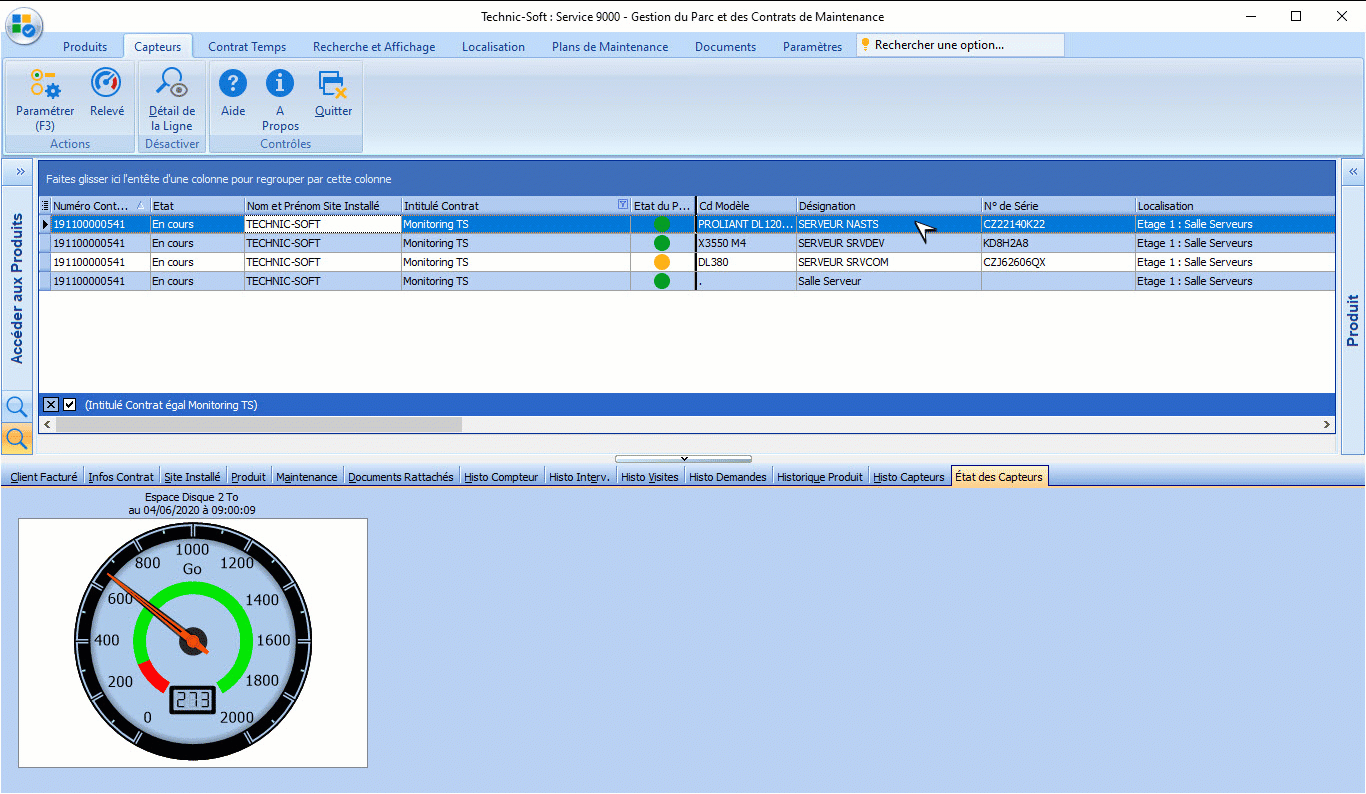The height and width of the screenshot is (794, 1366).
Task: Open the application orb menu button
Action: coord(24,25)
